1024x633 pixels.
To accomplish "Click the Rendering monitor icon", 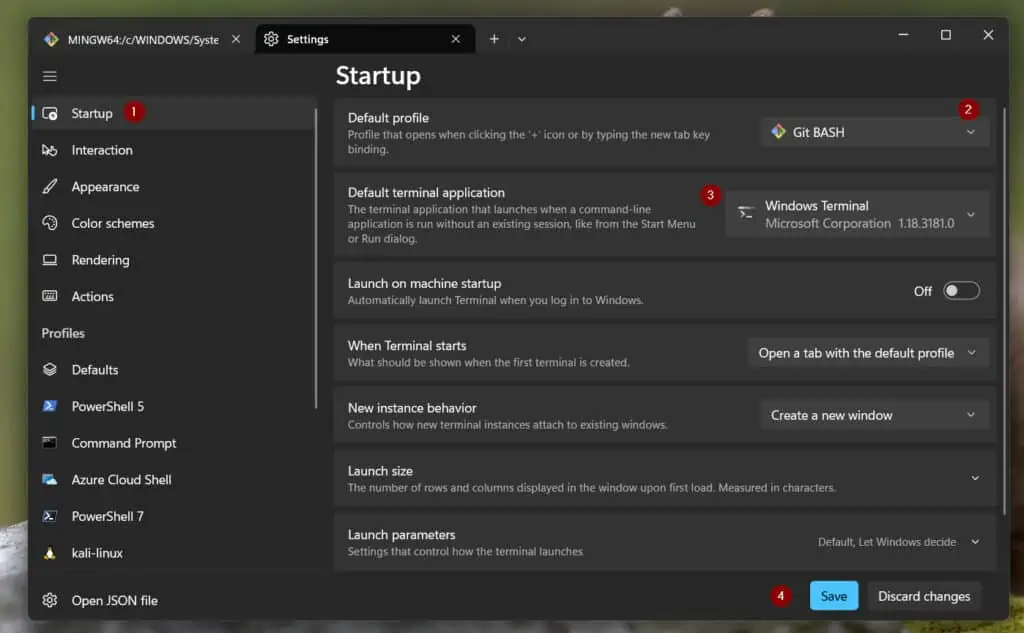I will [50, 260].
